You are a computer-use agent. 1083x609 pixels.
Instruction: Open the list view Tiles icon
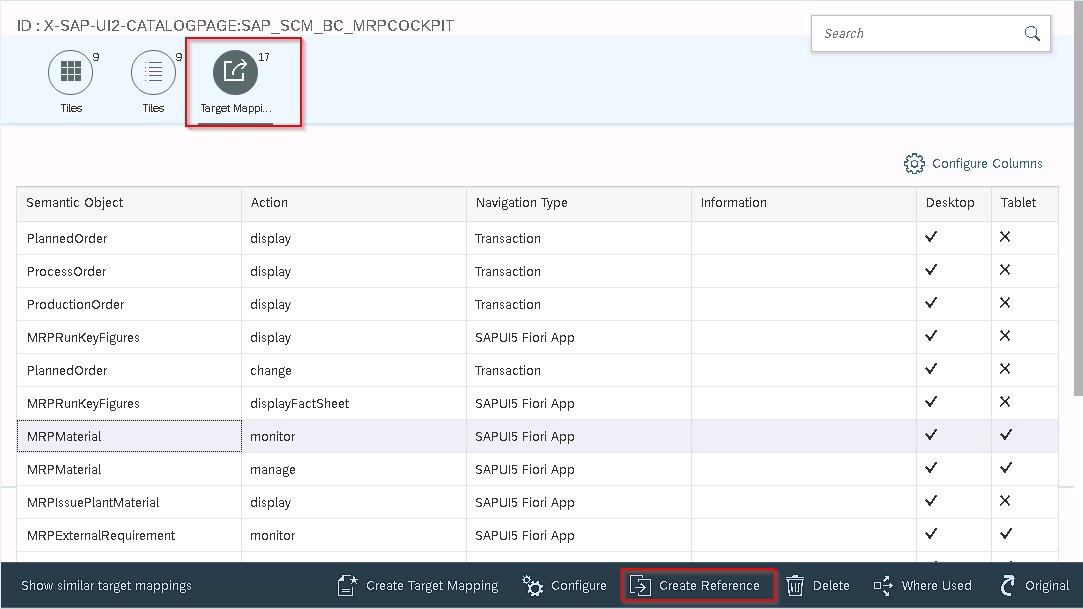pyautogui.click(x=153, y=72)
